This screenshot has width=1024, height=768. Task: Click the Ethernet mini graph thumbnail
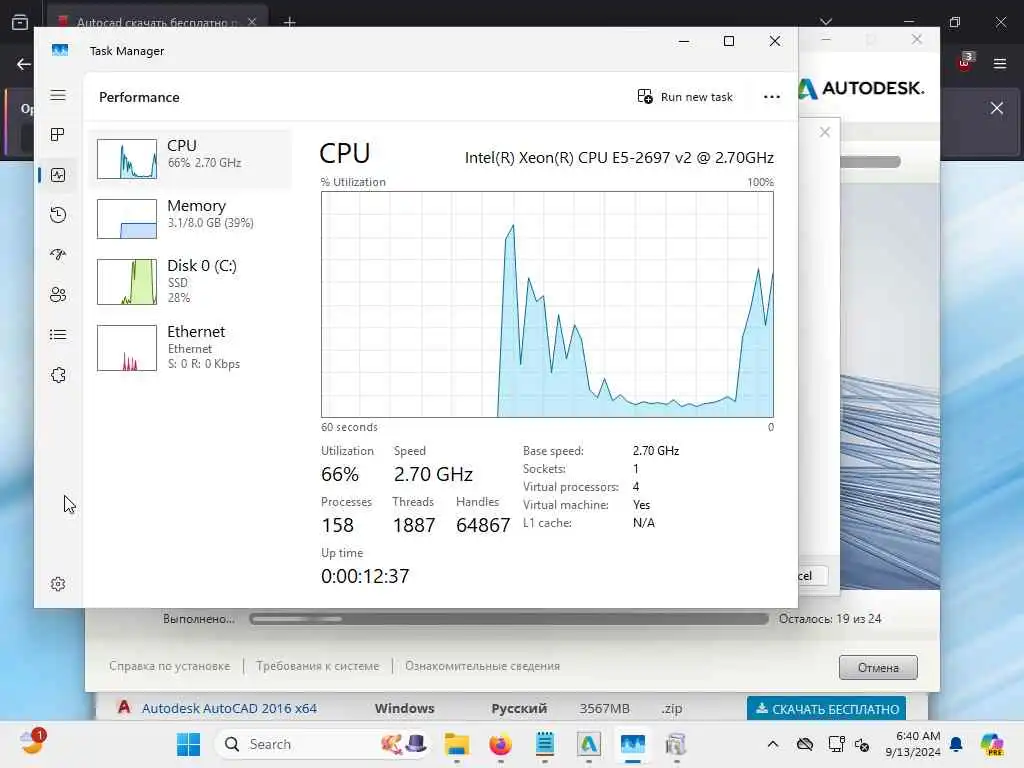[127, 348]
